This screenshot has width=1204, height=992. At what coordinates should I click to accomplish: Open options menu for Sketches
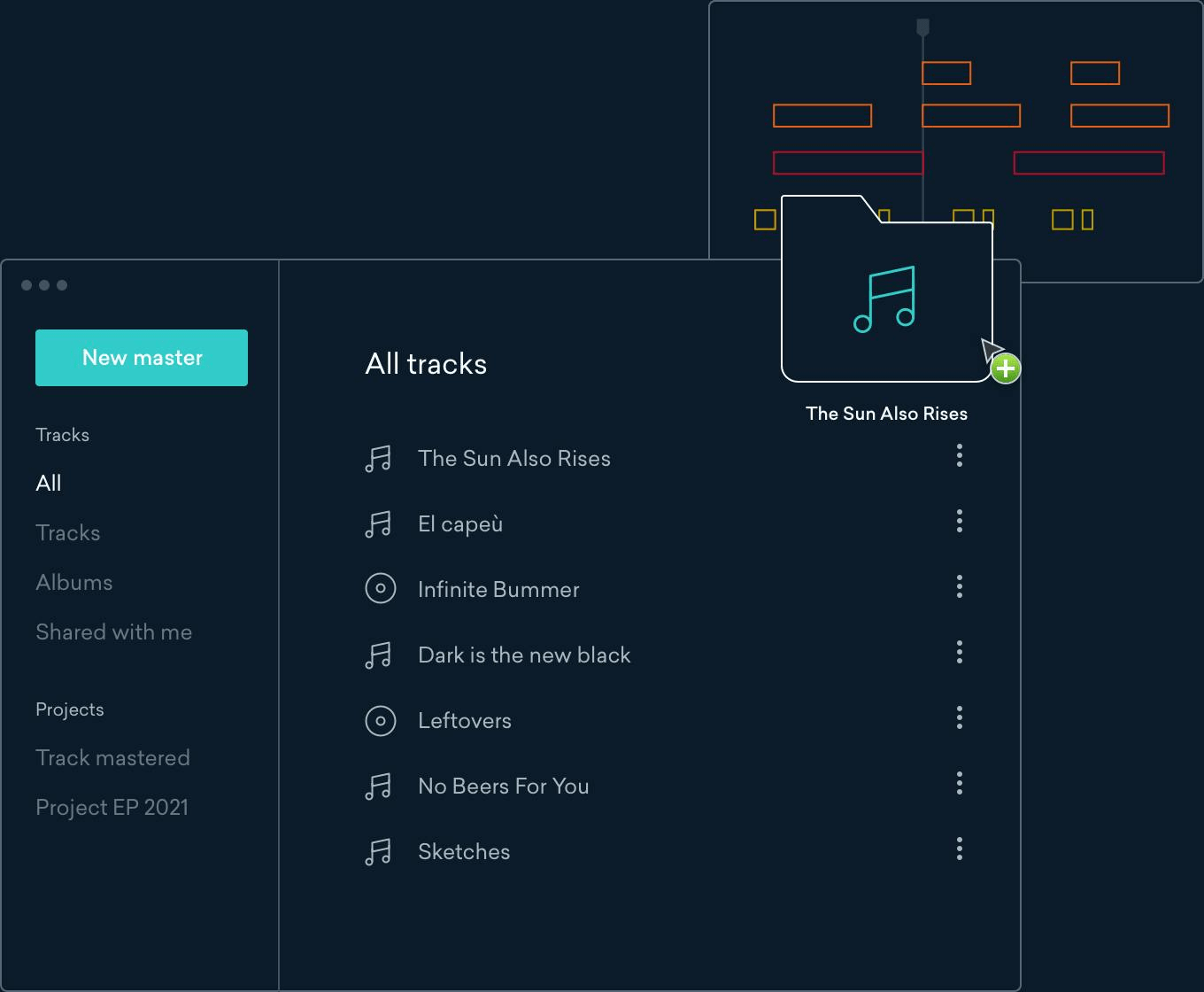tap(960, 849)
